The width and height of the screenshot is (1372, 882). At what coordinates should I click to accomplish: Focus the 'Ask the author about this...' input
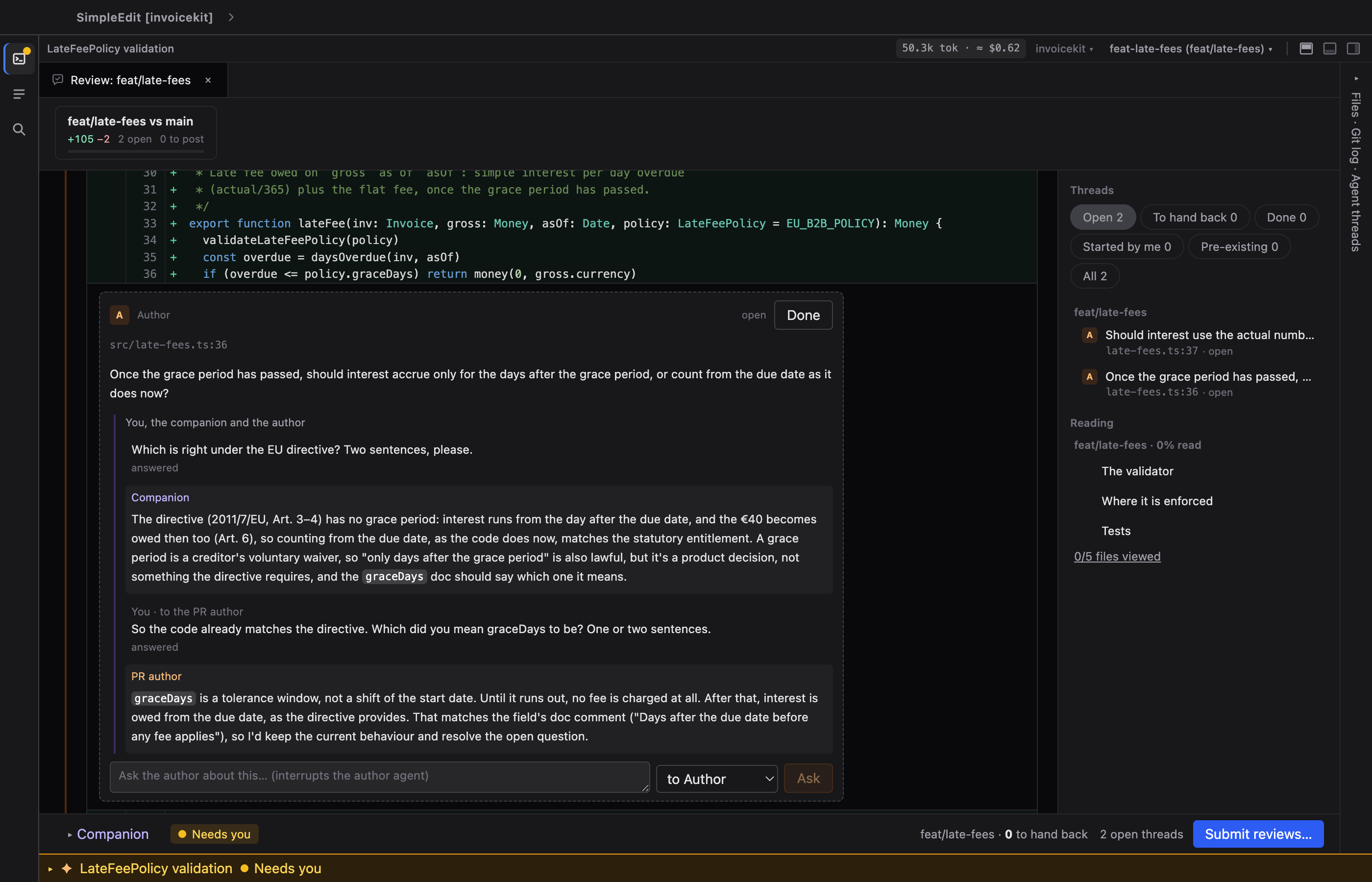380,777
